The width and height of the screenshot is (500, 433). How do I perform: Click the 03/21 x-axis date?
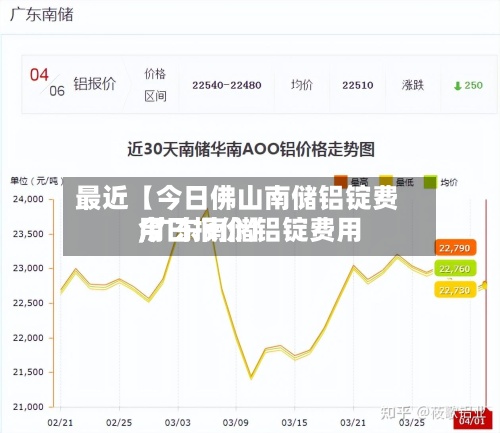(353, 423)
